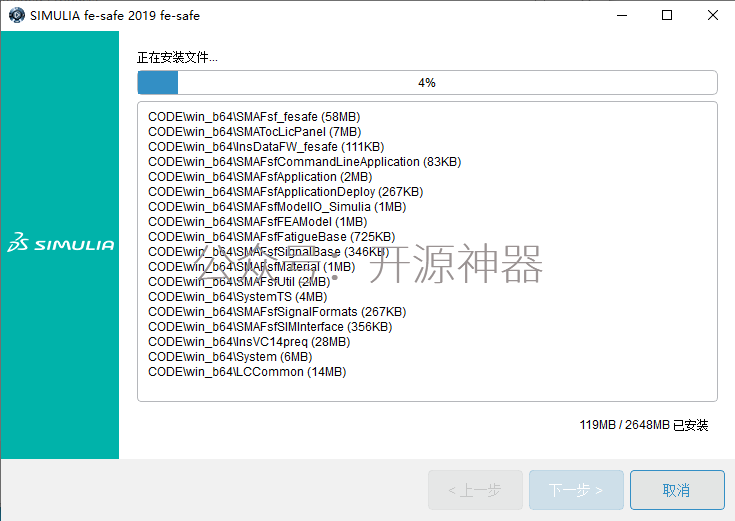Click the disabled 下一步 next button
The image size is (735, 521).
[x=576, y=490]
